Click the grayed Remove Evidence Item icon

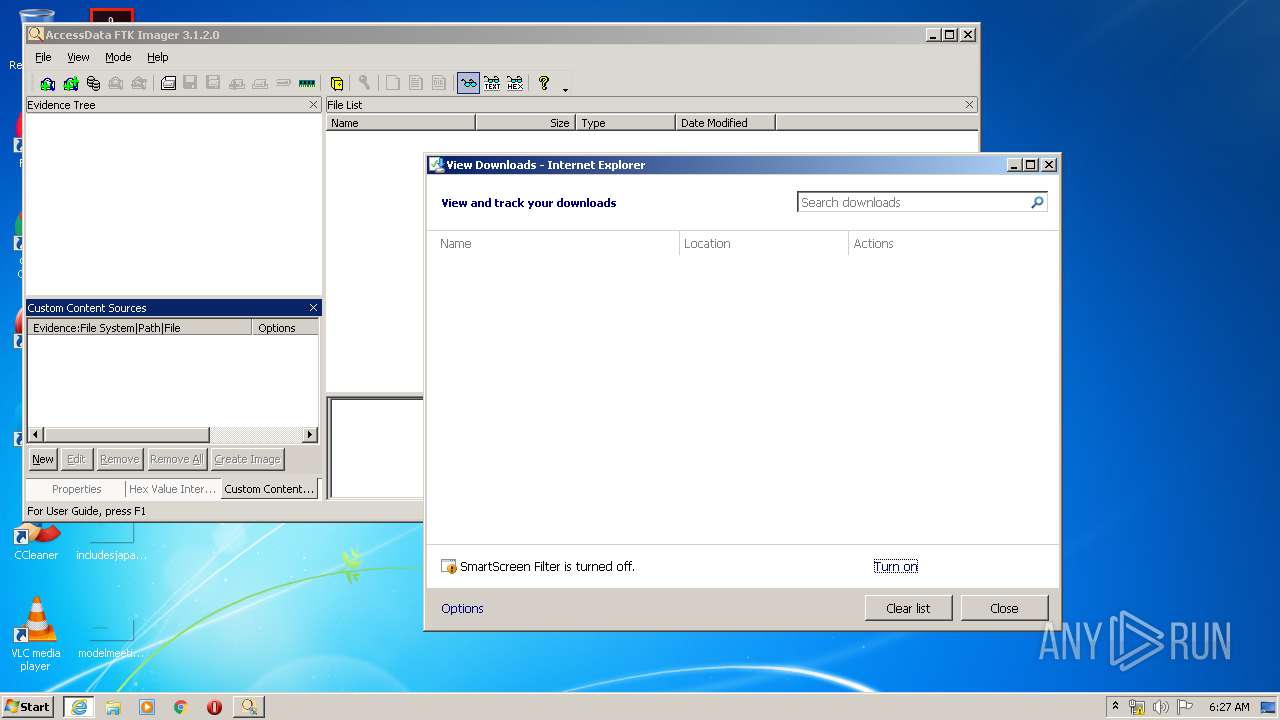coord(116,83)
